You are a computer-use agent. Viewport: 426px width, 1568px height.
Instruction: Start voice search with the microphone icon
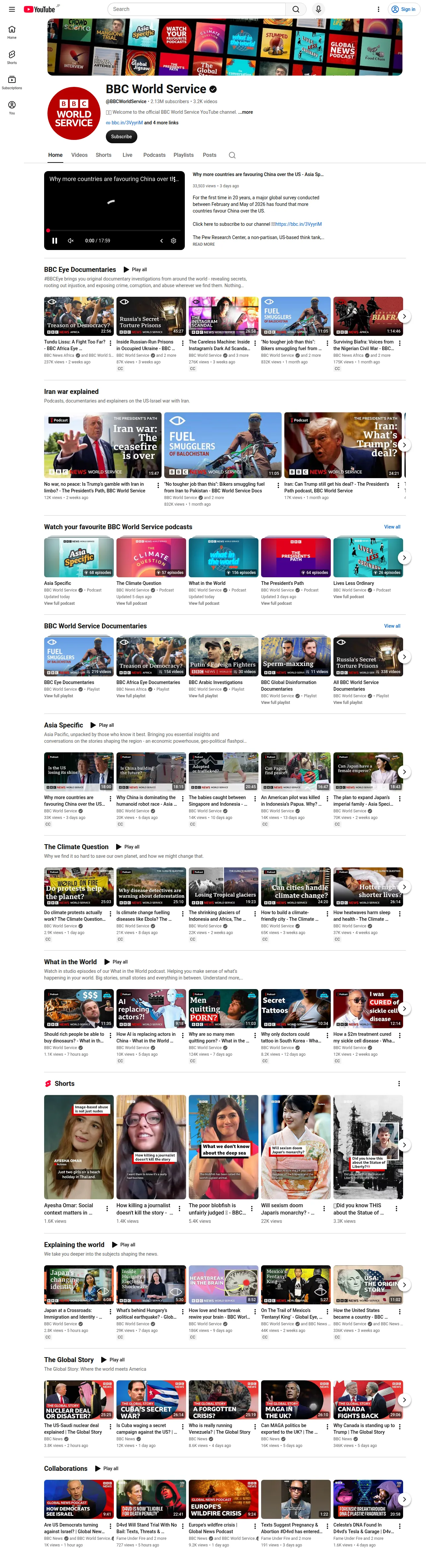pyautogui.click(x=318, y=9)
